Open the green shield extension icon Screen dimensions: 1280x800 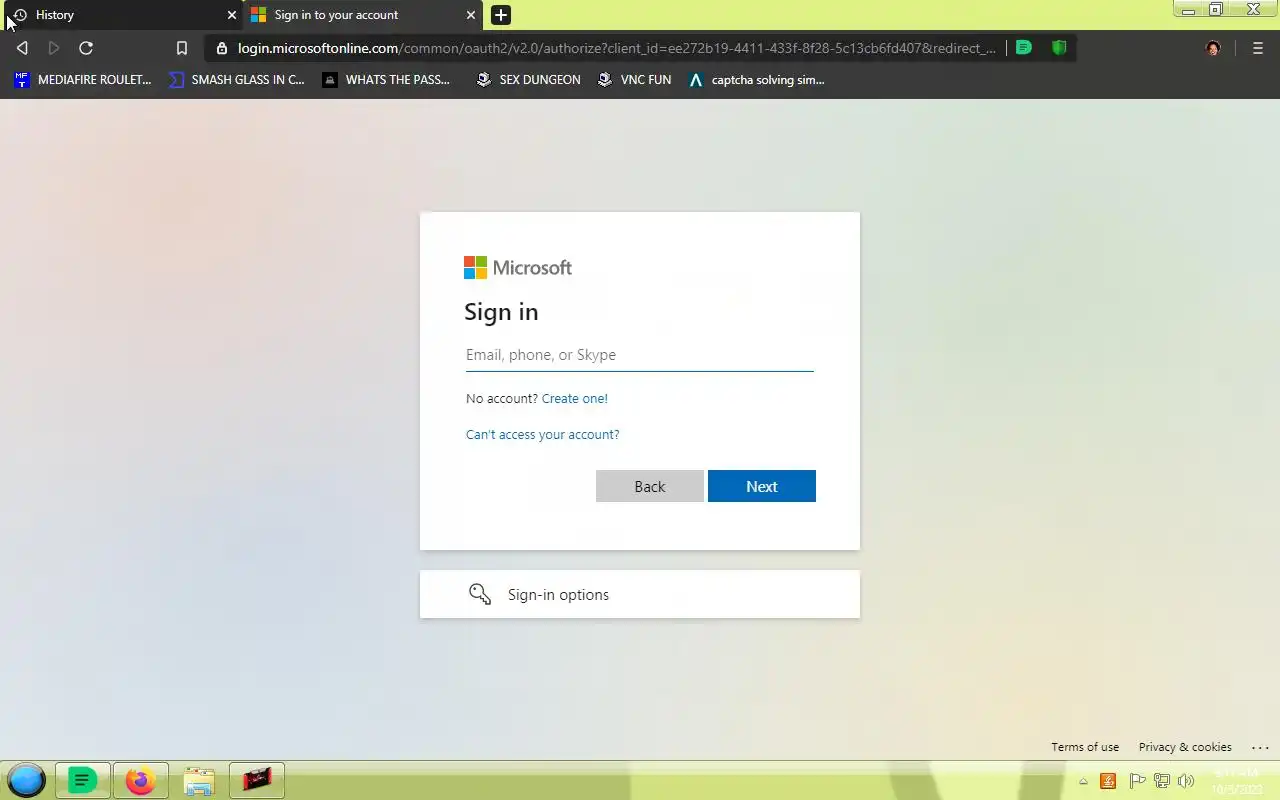pos(1059,47)
